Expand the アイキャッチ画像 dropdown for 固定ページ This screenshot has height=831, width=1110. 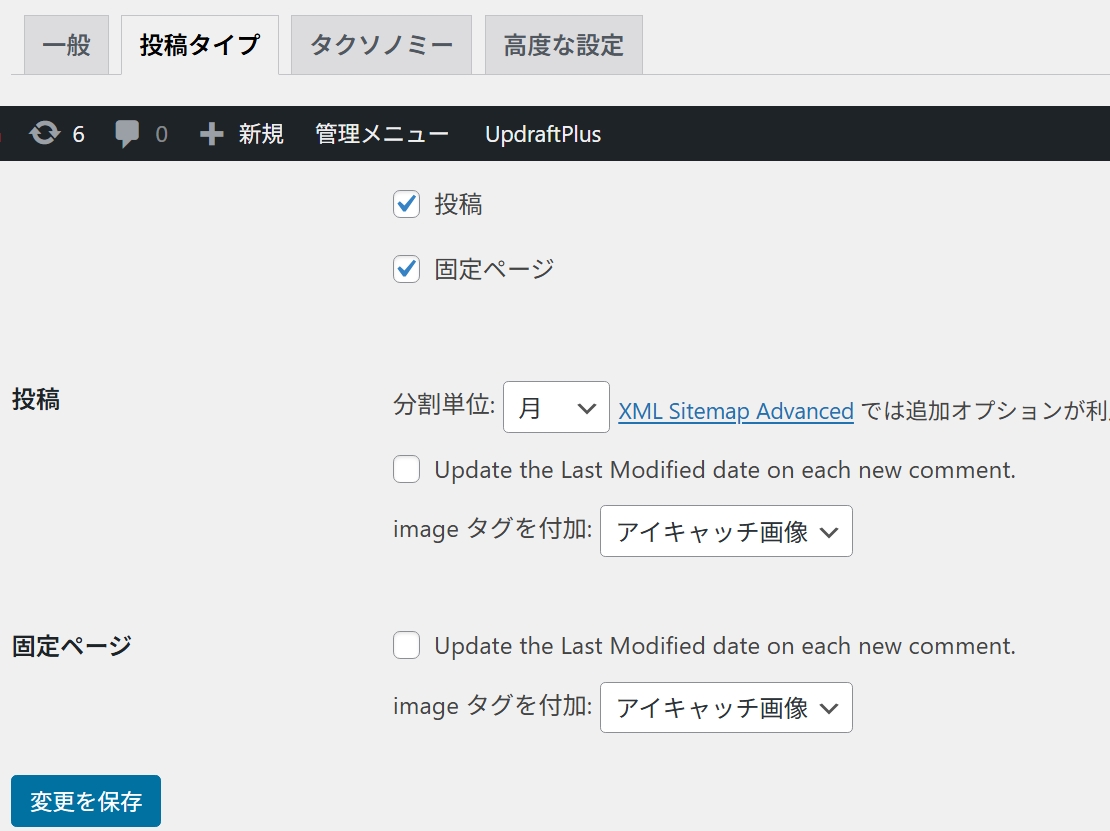click(726, 707)
